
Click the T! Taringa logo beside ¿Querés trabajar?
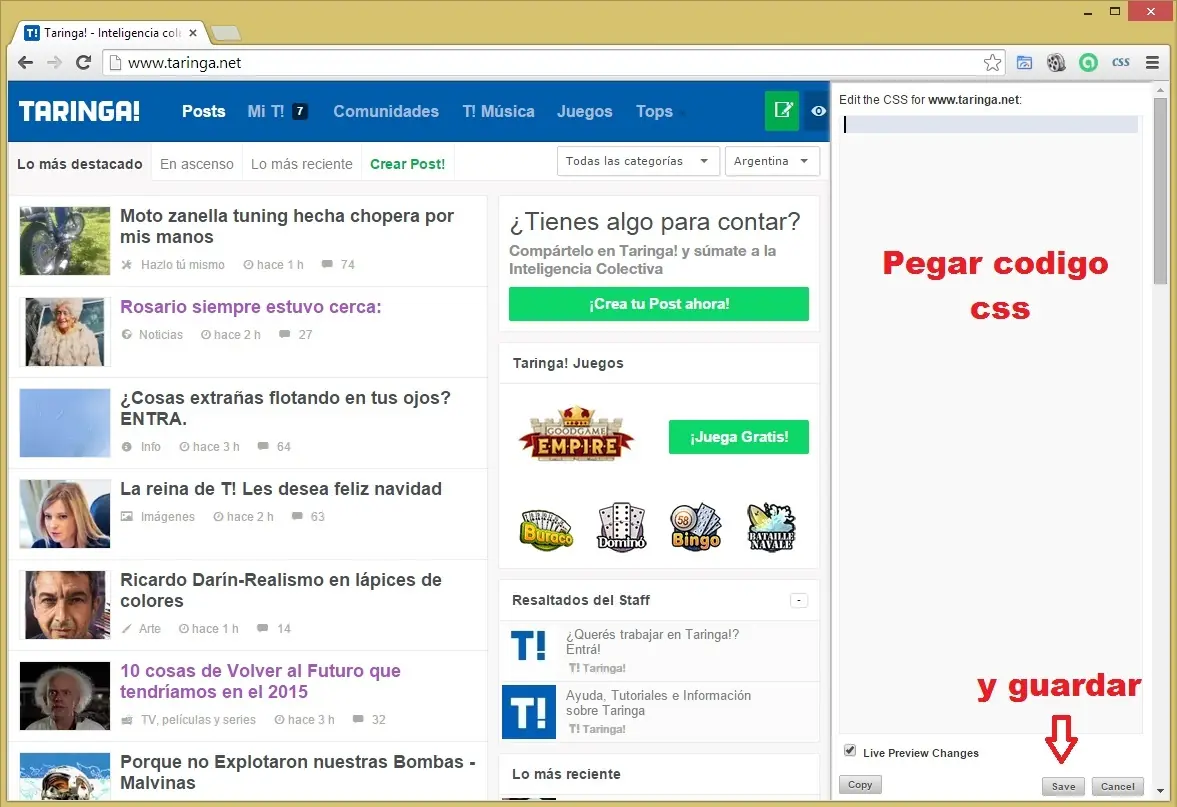pyautogui.click(x=528, y=646)
